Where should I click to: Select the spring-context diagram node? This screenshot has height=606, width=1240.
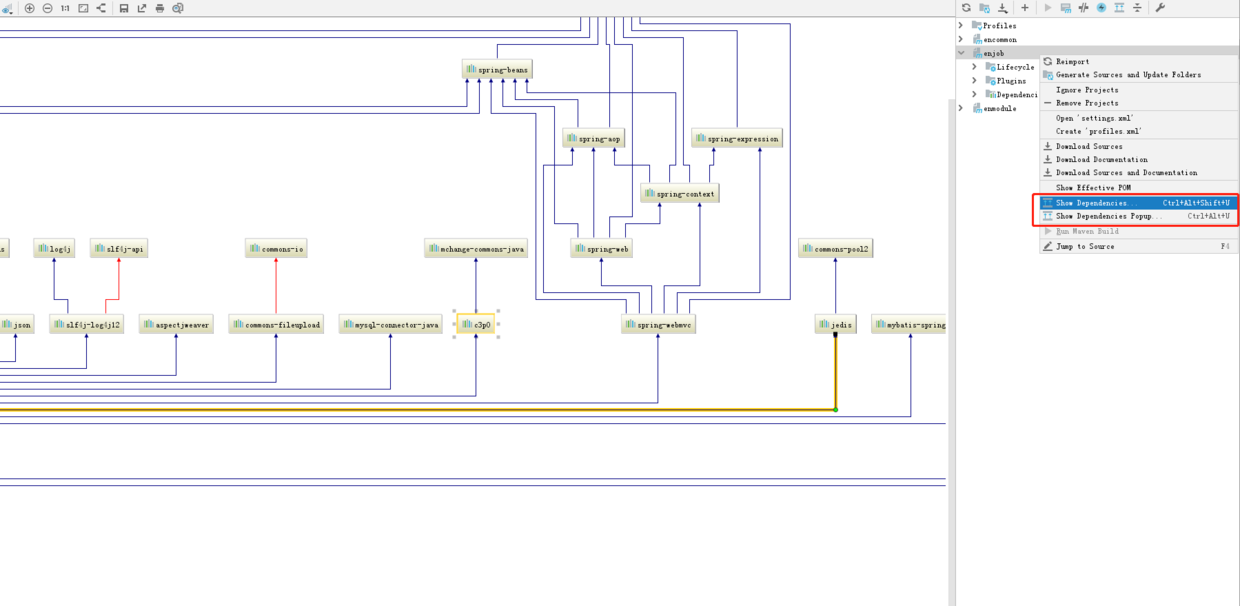tap(680, 193)
